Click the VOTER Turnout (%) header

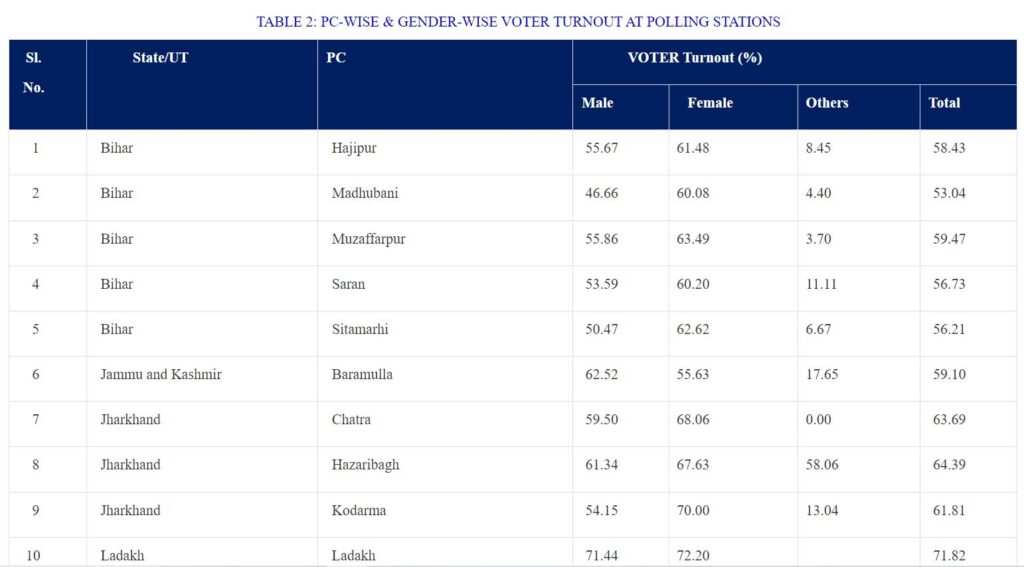point(695,57)
